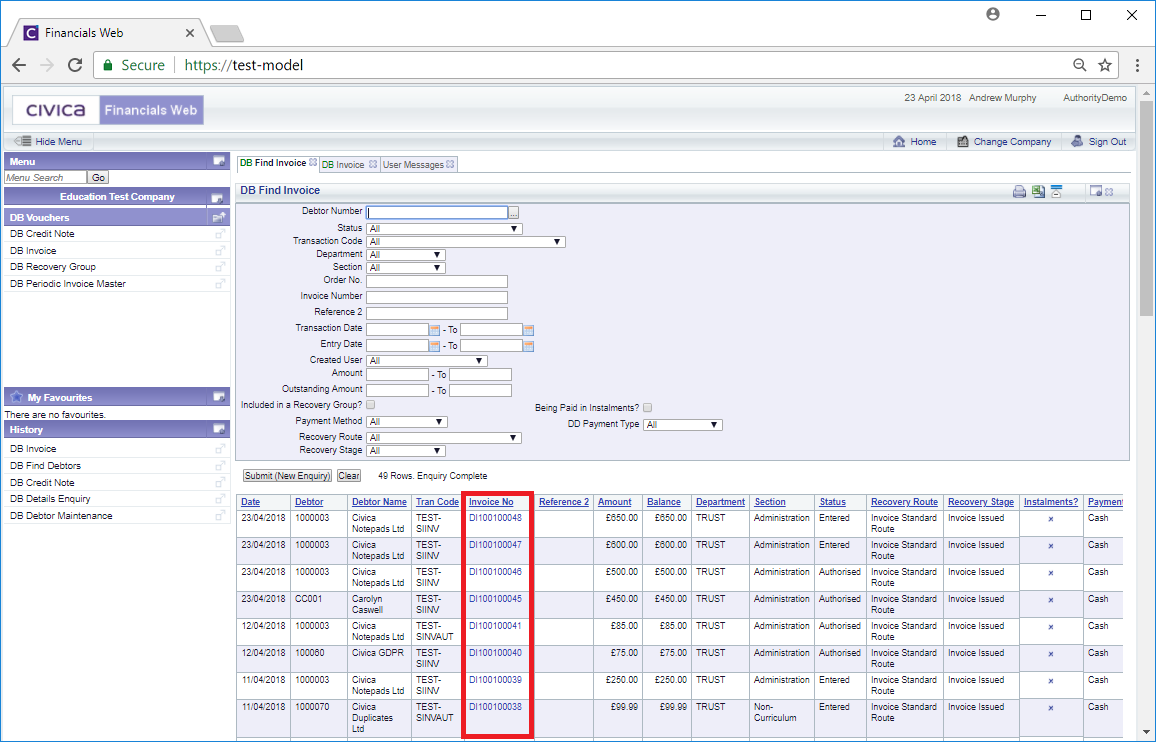Open DB Credit Note under DB Vouchers
Screen dimensions: 1156x742
pyautogui.click(x=42, y=234)
